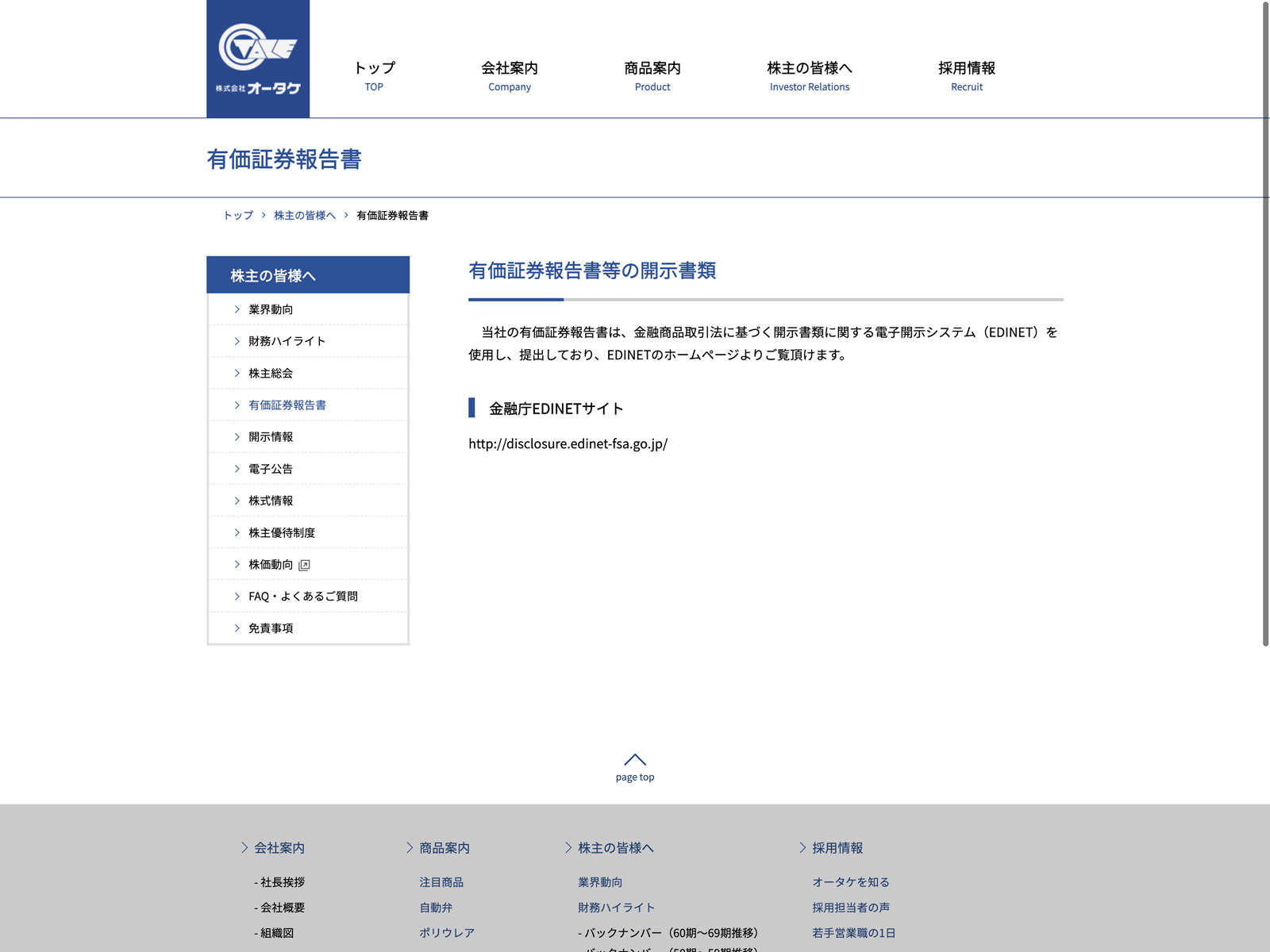Open the 会社案内 Company menu
This screenshot has height=952, width=1270.
tap(510, 76)
